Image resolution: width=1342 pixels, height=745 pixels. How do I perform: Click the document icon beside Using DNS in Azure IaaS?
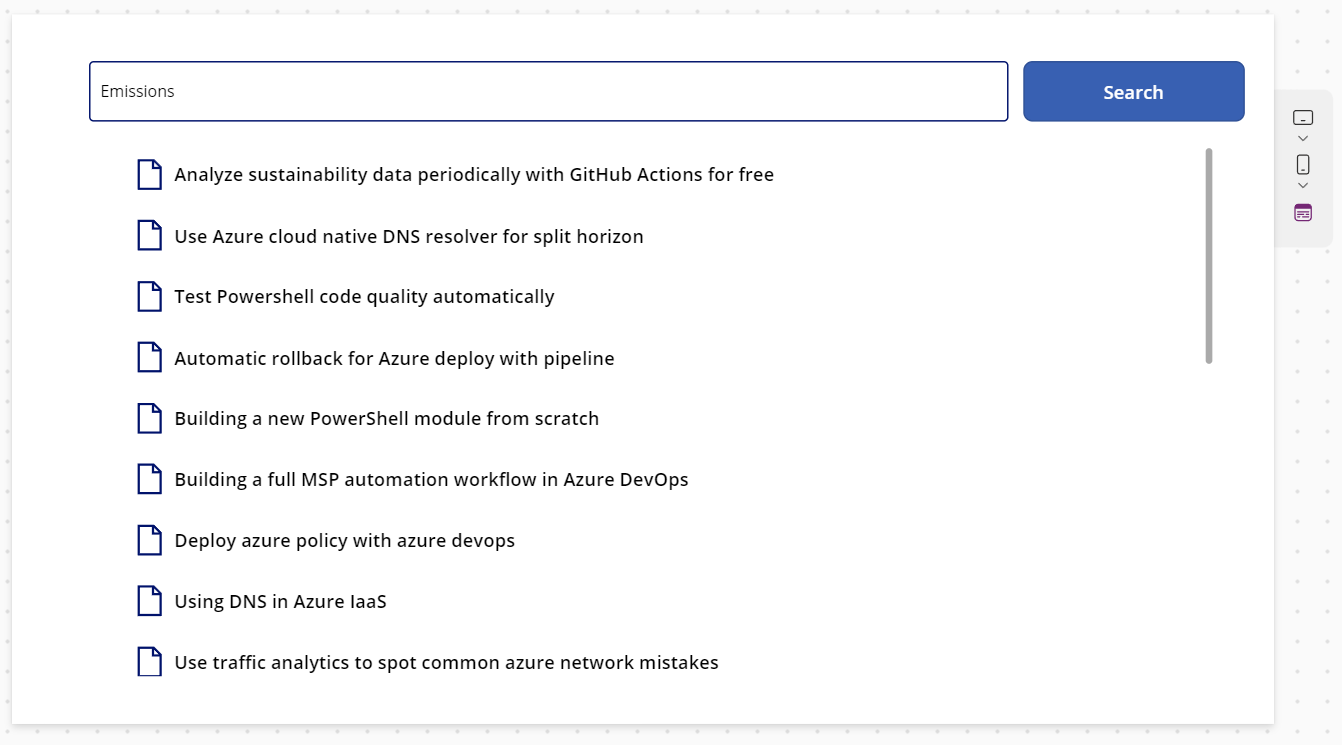149,600
